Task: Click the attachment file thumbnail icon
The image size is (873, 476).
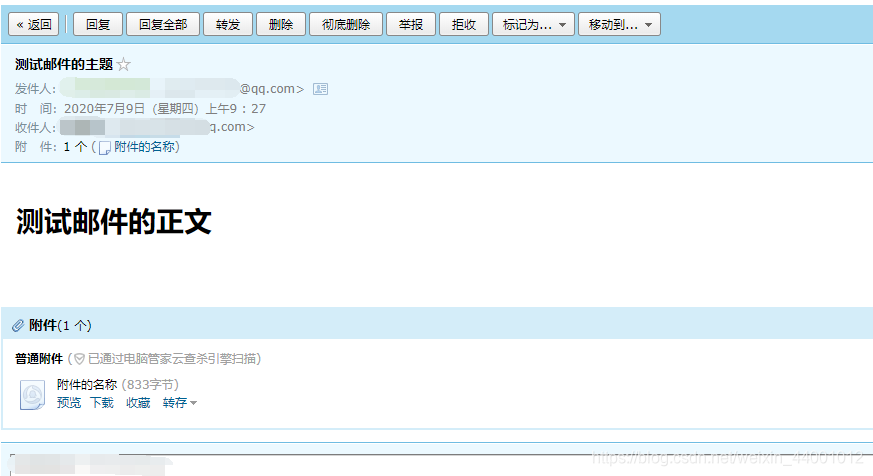Action: [x=32, y=395]
